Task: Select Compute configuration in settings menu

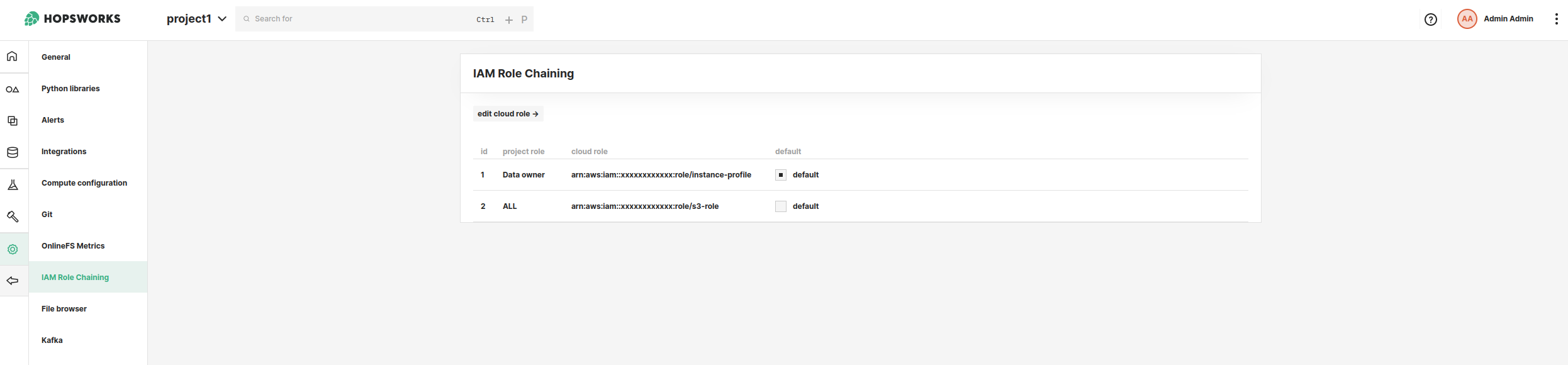Action: coord(84,183)
